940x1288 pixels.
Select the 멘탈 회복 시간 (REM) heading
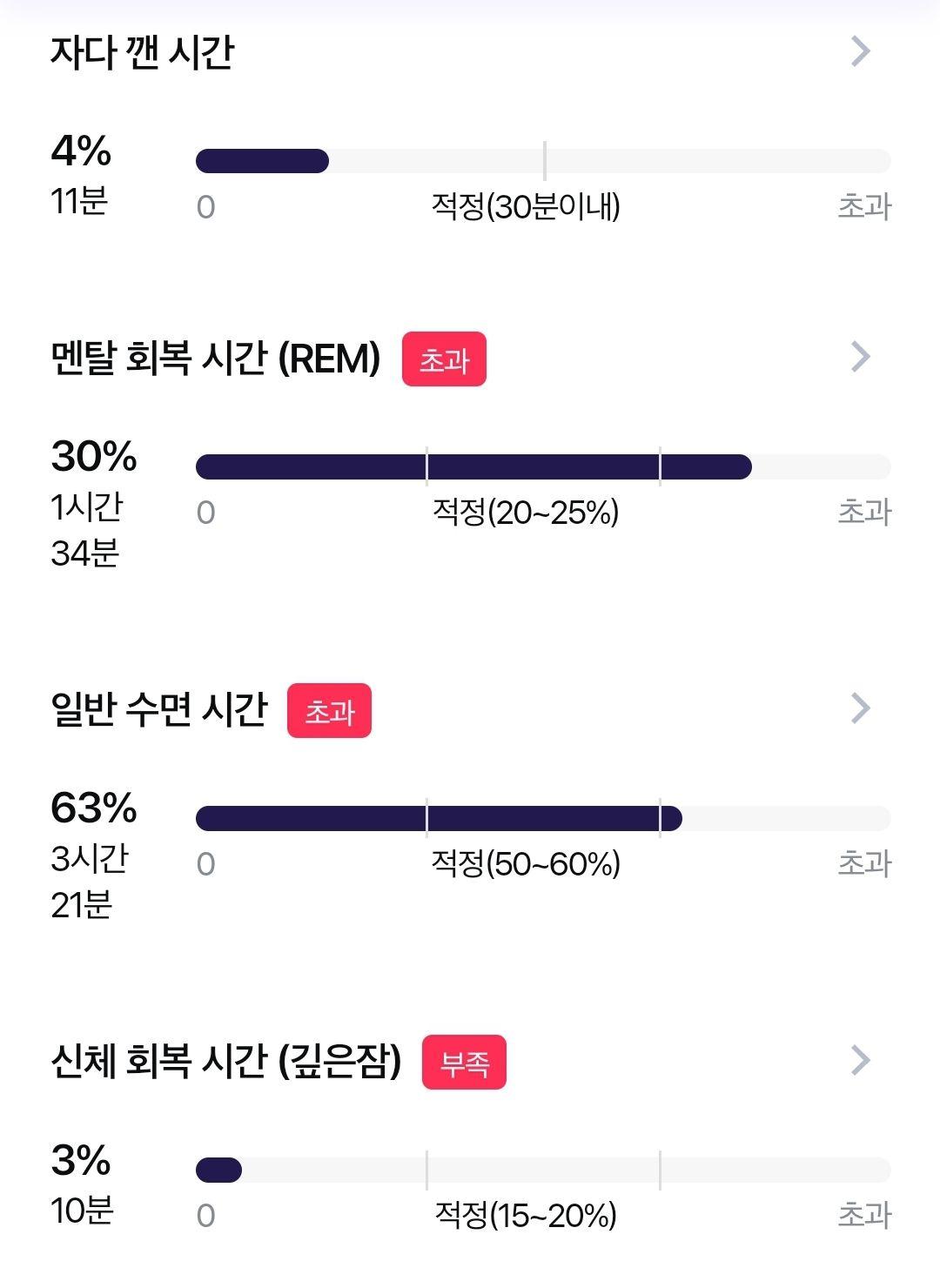[x=216, y=358]
